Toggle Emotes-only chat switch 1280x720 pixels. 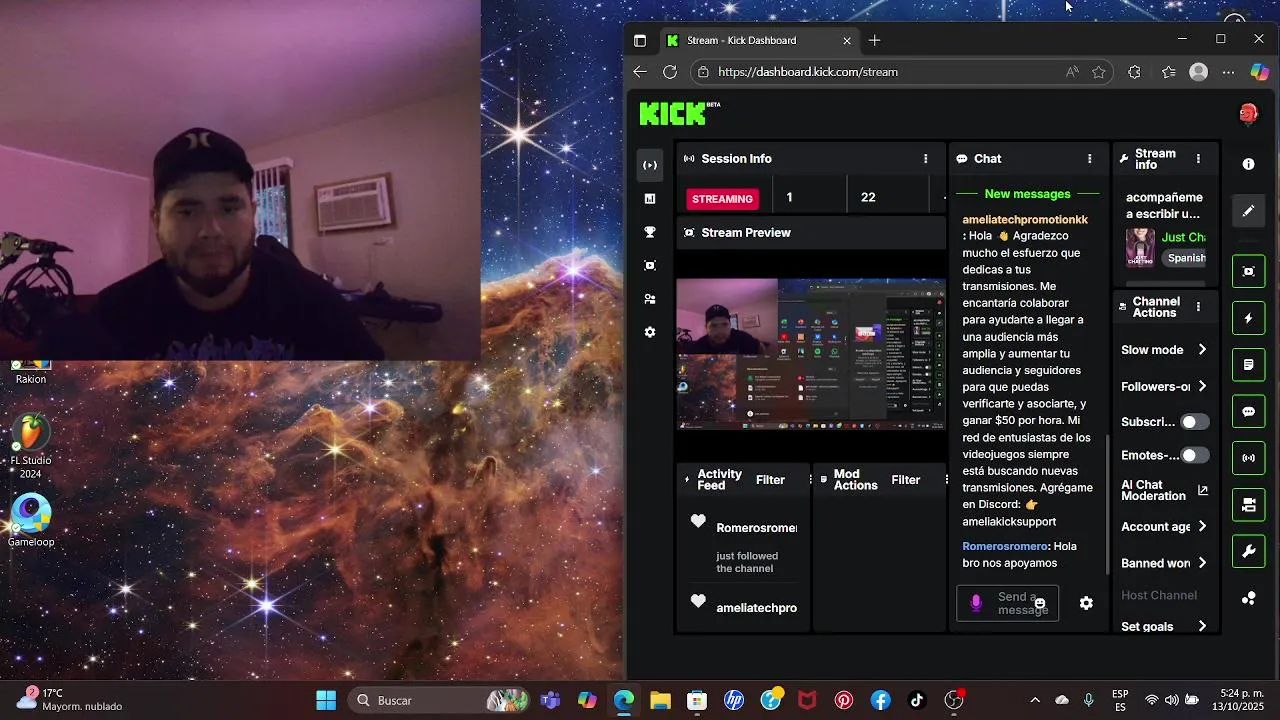point(1194,455)
